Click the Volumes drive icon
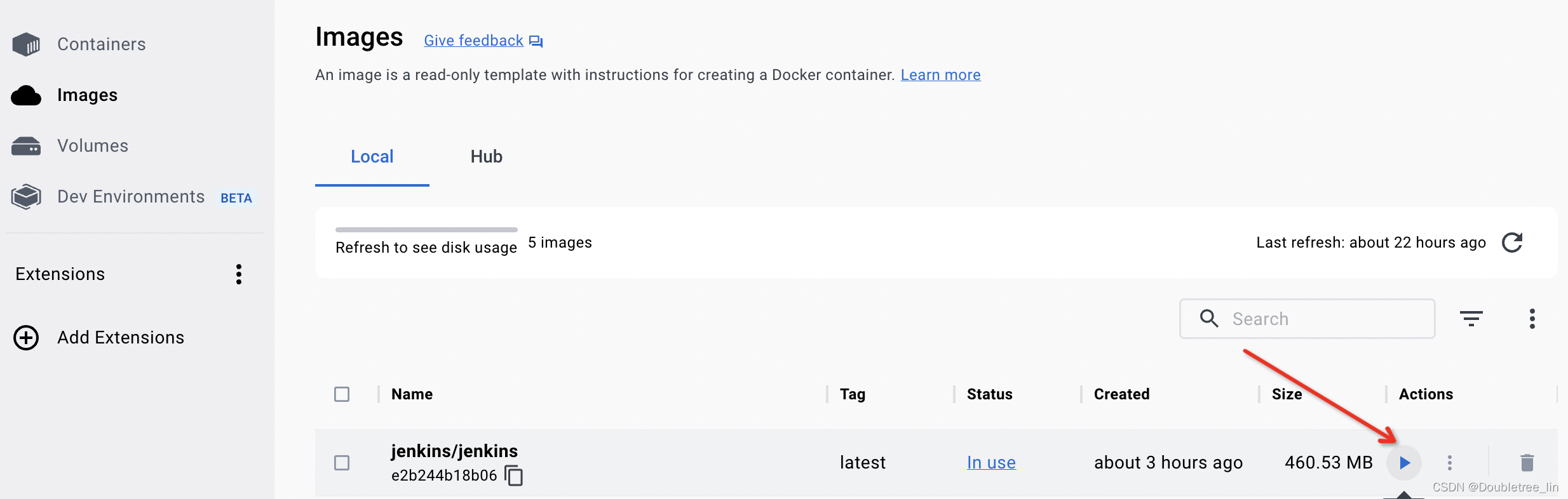Image resolution: width=1568 pixels, height=499 pixels. point(26,146)
